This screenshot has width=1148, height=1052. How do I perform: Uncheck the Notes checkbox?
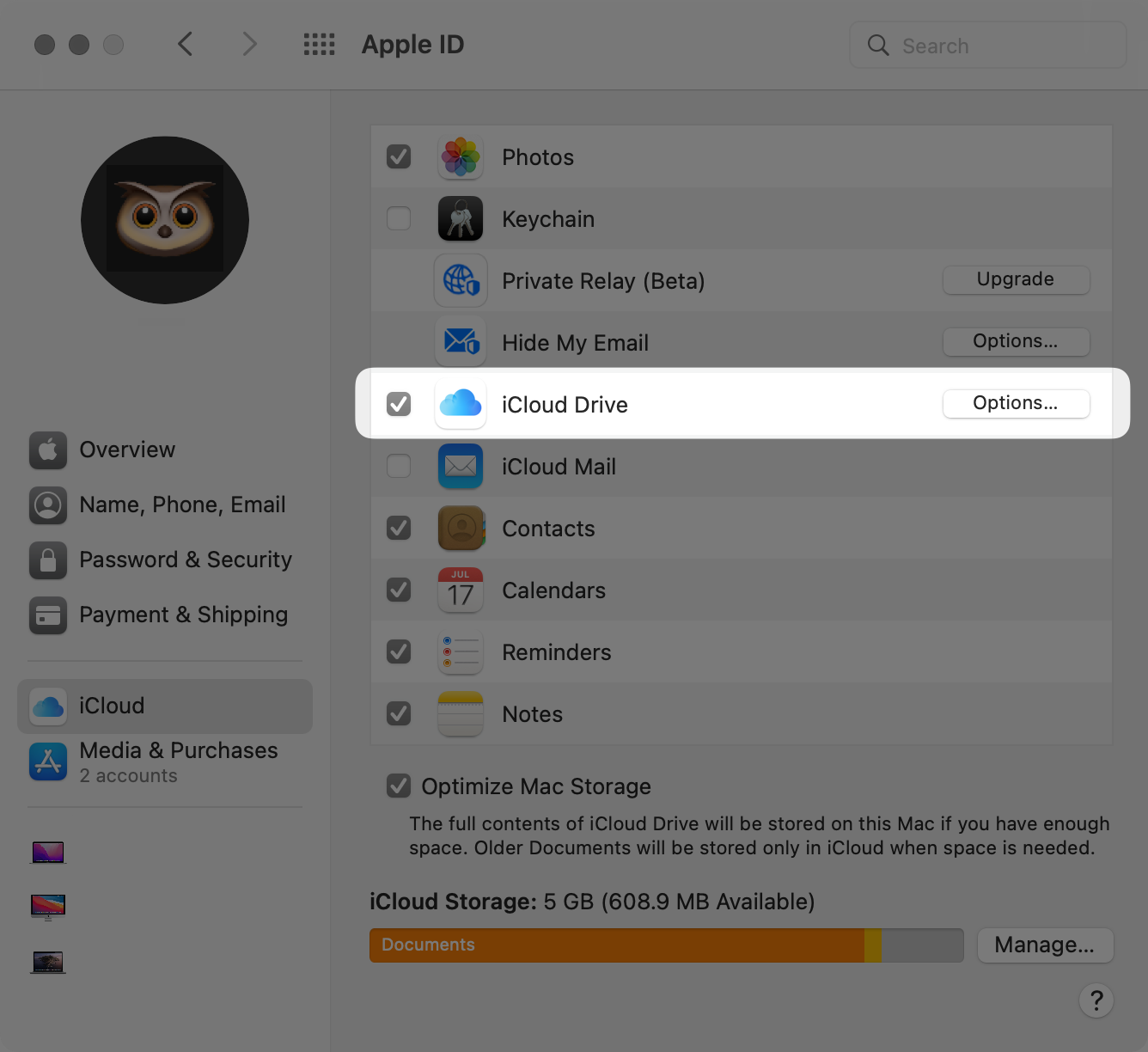[399, 713]
